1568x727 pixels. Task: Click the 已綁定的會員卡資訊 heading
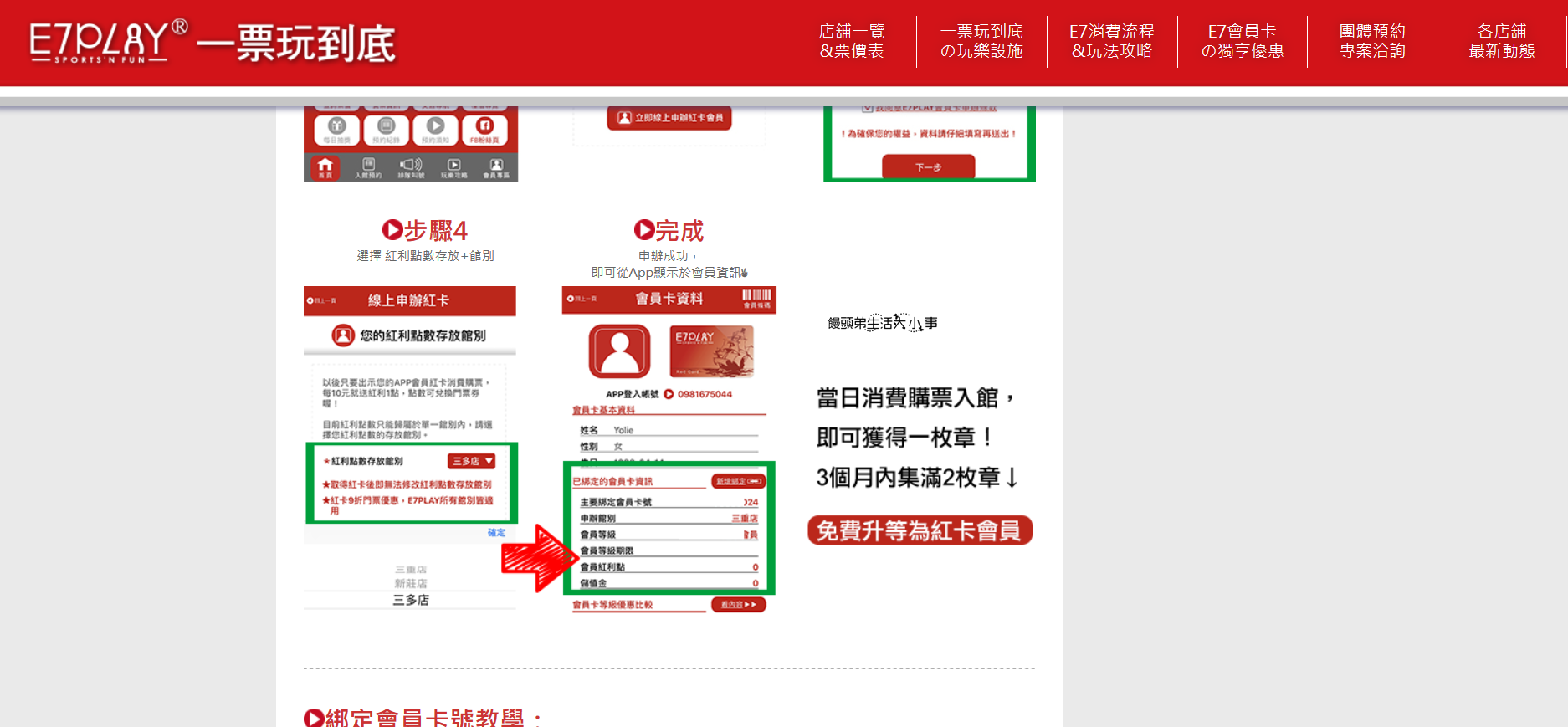612,481
